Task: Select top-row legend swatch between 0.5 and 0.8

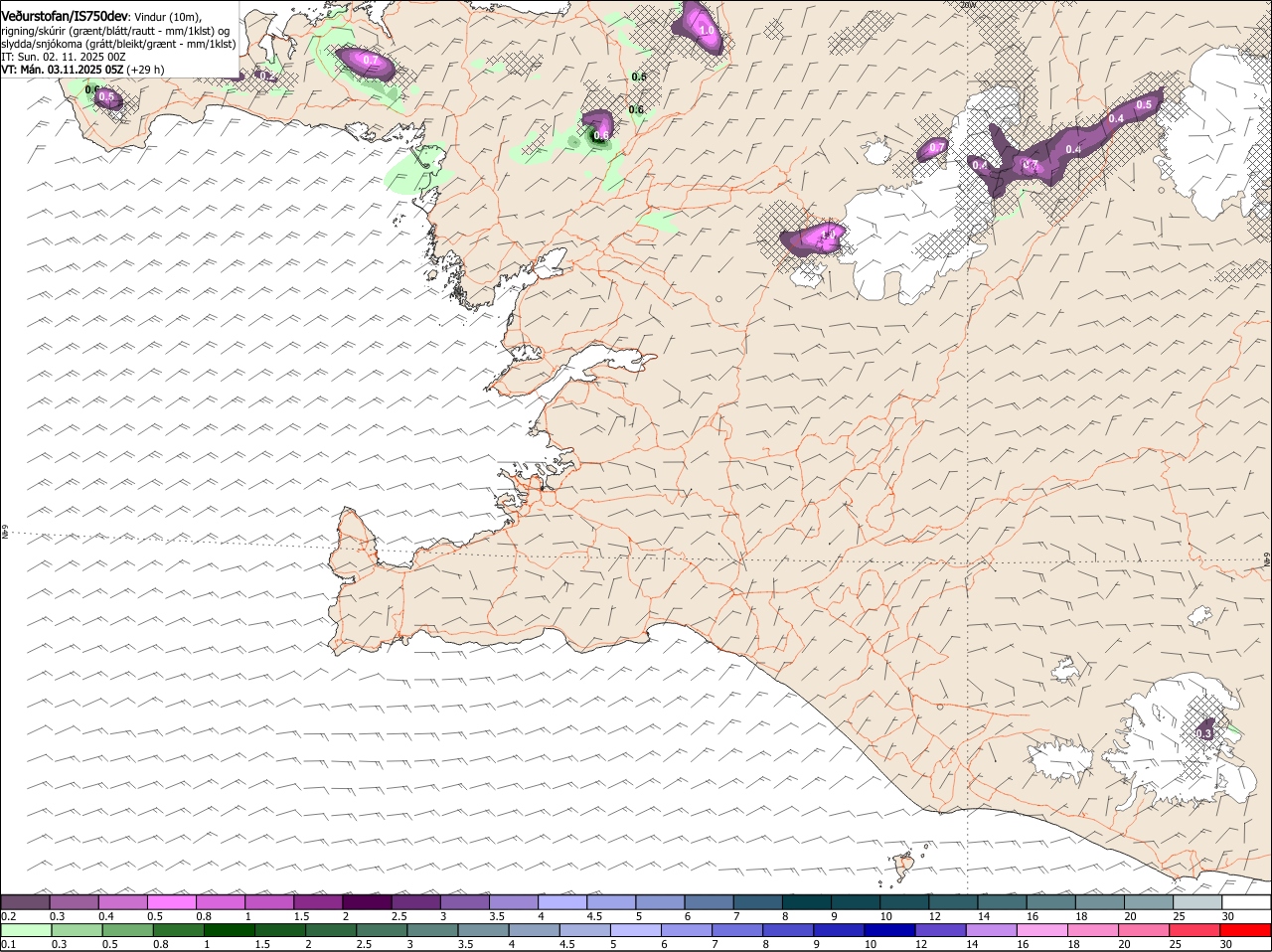Action: click(x=171, y=902)
